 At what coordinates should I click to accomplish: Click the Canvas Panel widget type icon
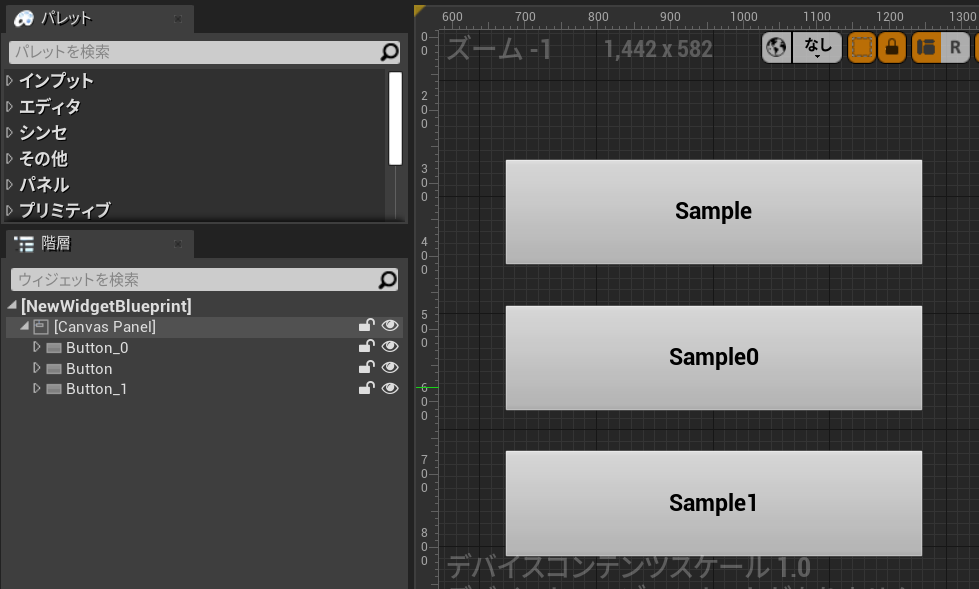[x=41, y=327]
